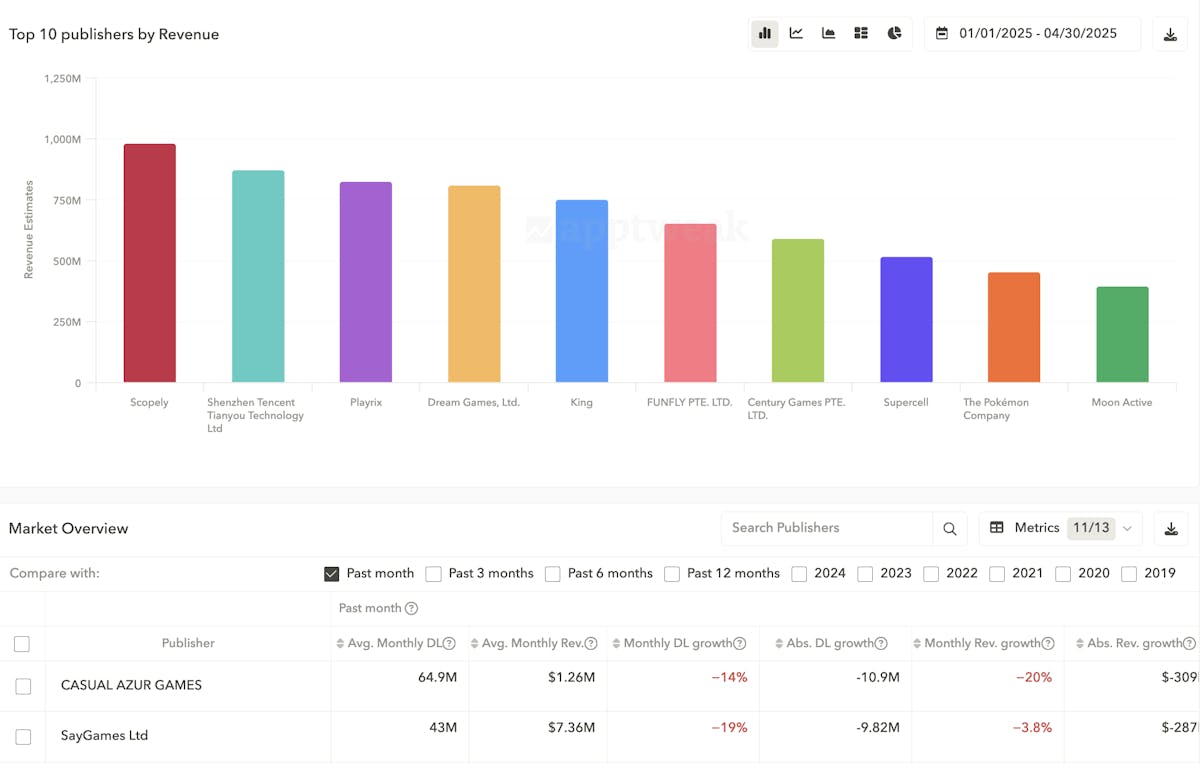The height and width of the screenshot is (764, 1200).
Task: Check the 2019 comparison checkbox
Action: tap(1129, 574)
